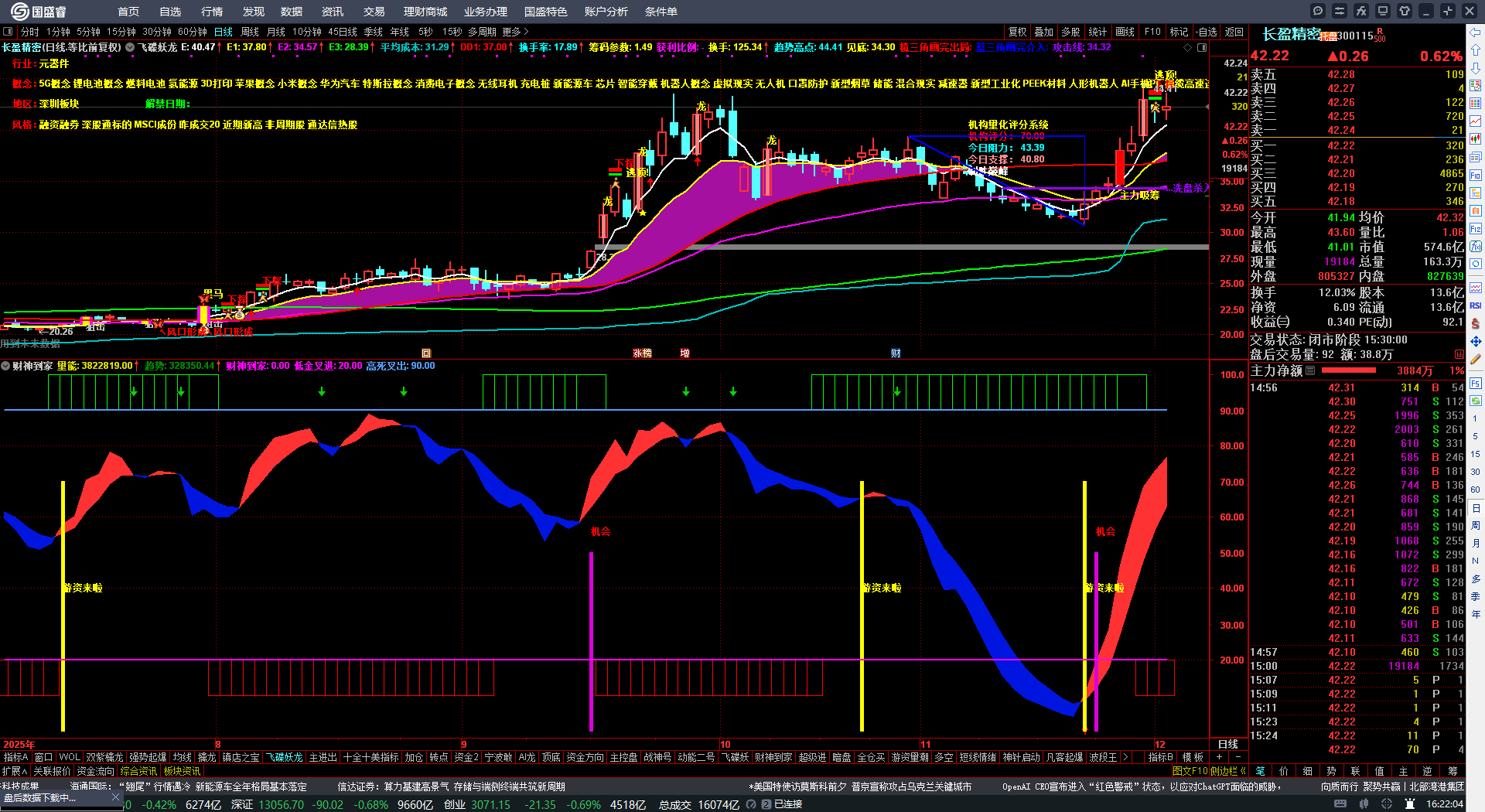Select the 日线 daily period

tap(224, 32)
